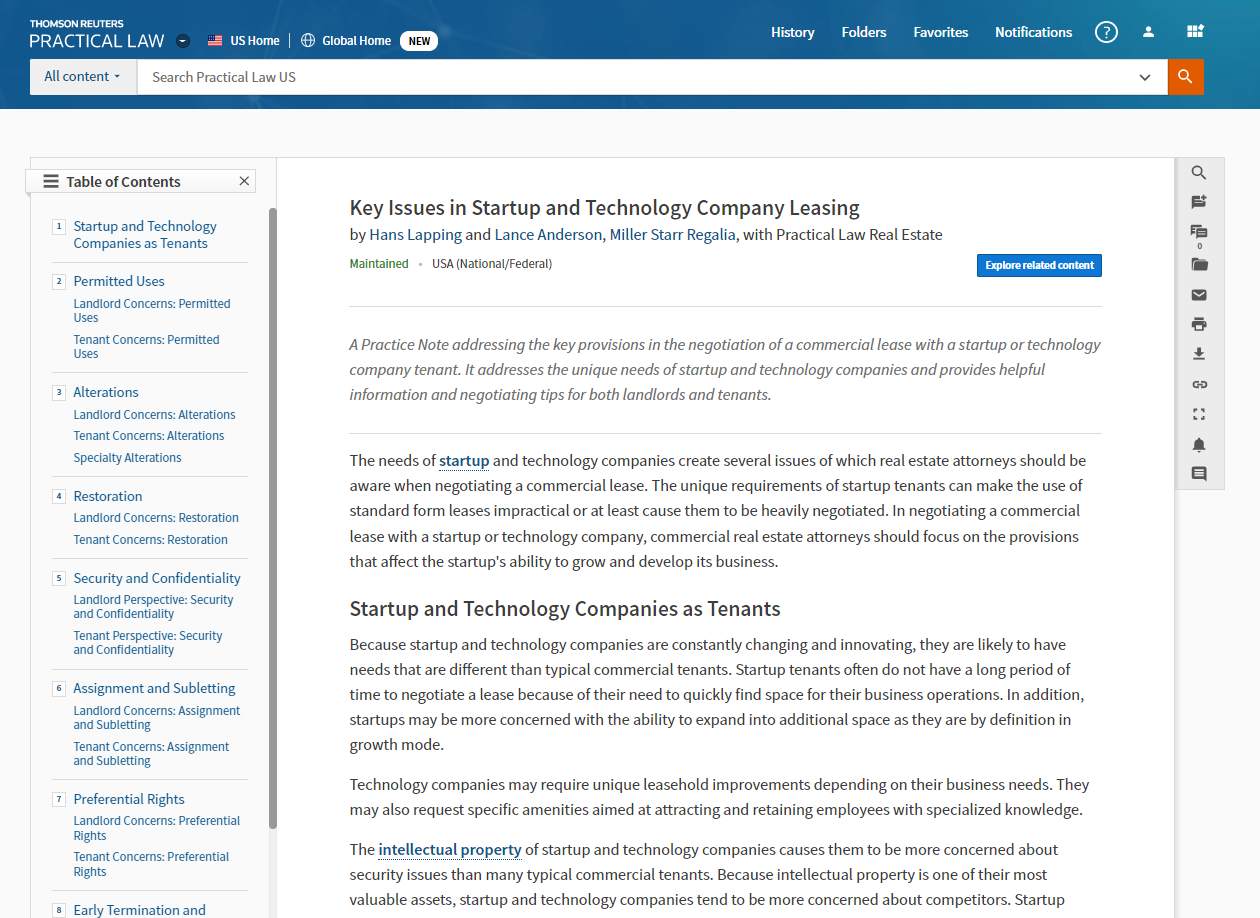Open the help question mark icon
This screenshot has height=918, width=1260.
click(1106, 32)
